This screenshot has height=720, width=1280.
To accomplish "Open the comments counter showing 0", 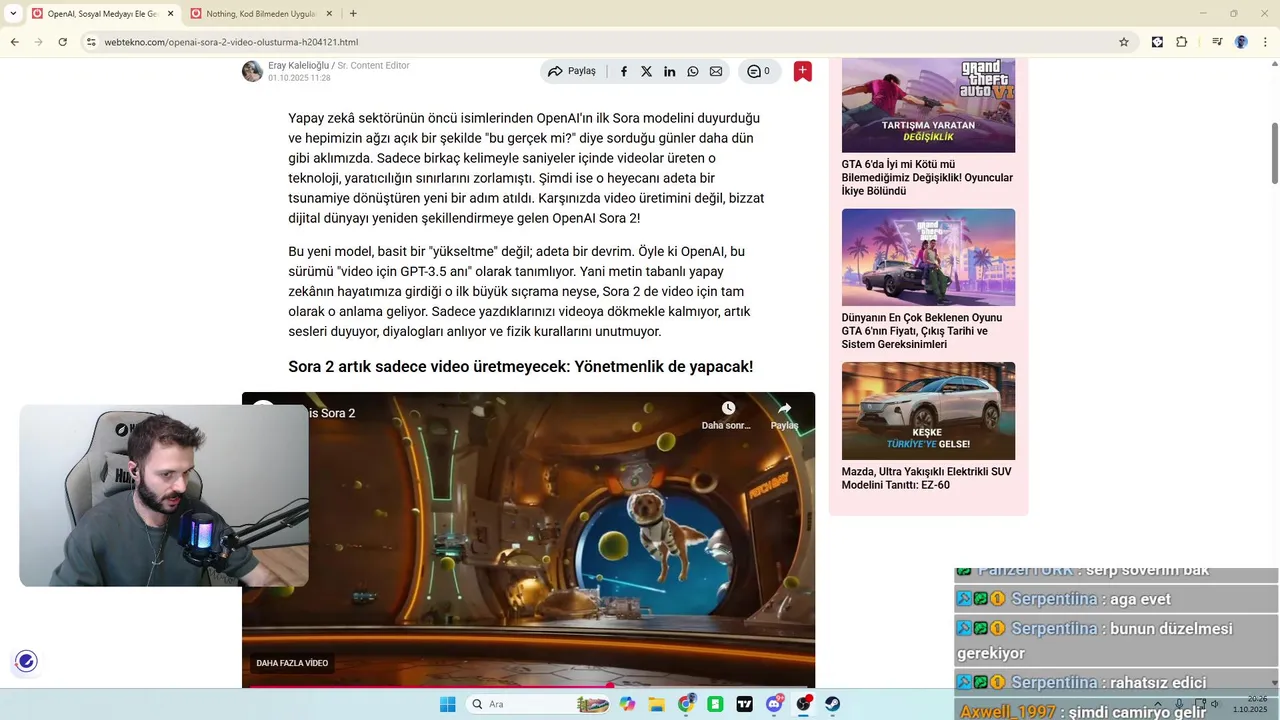I will [x=760, y=71].
